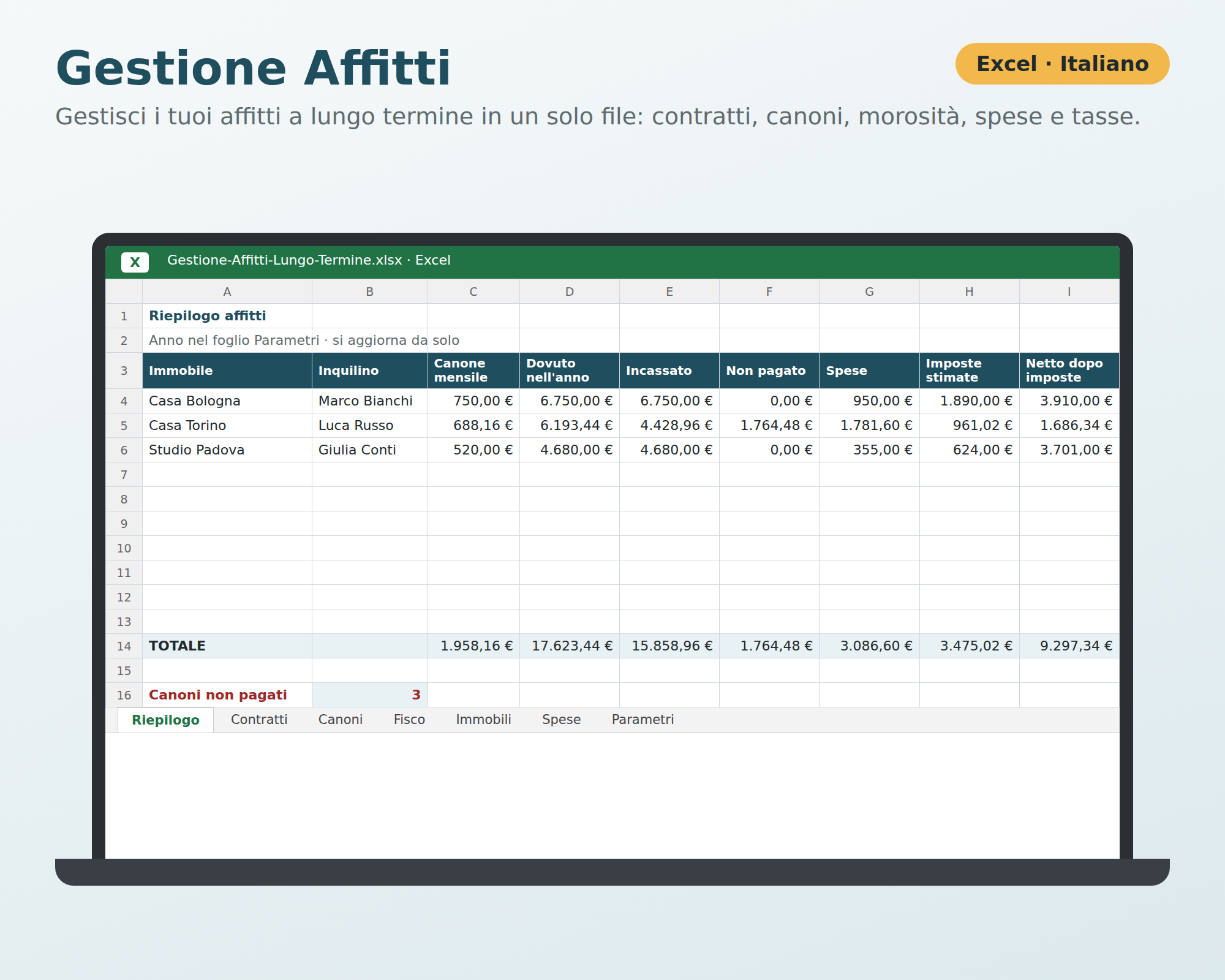Select the Casa Bologna cell
1225x980 pixels.
227,401
